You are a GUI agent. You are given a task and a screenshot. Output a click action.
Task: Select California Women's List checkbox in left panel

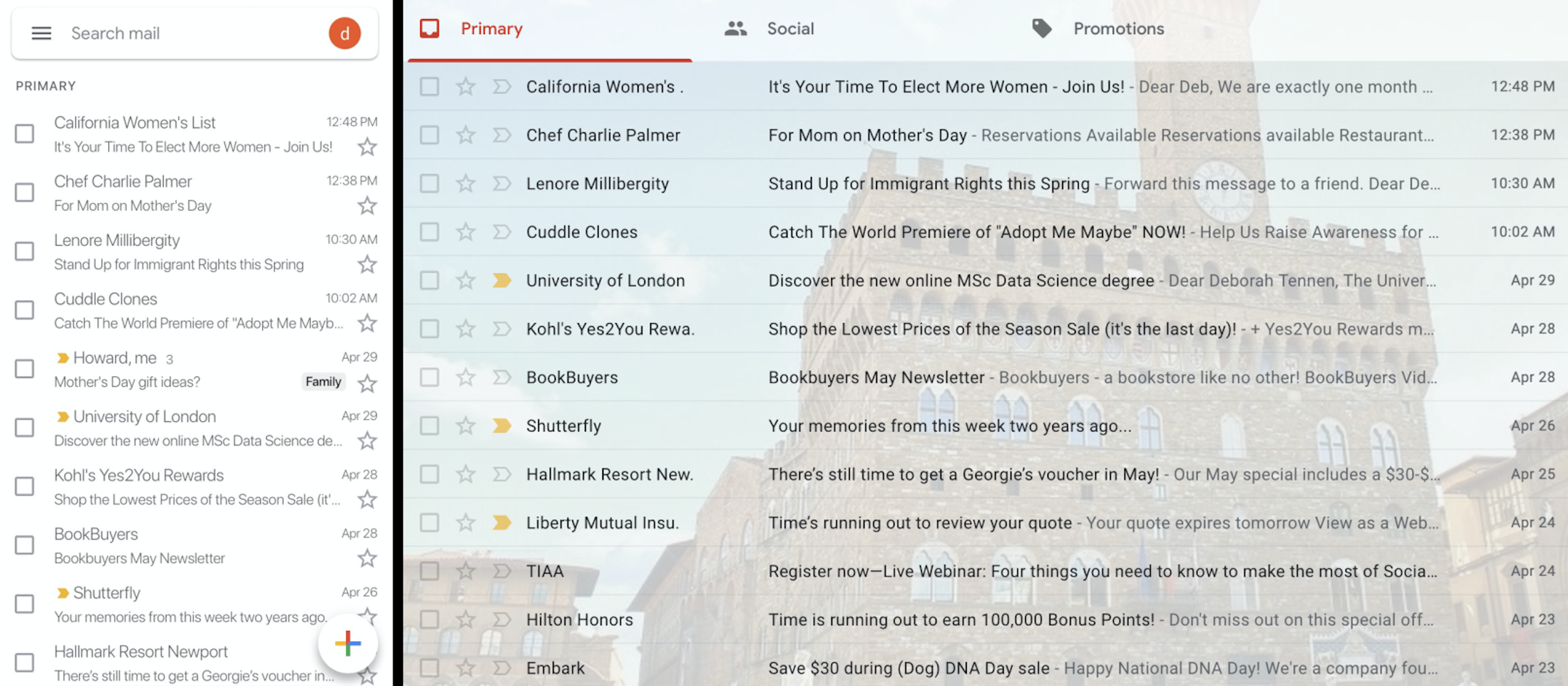[x=24, y=134]
